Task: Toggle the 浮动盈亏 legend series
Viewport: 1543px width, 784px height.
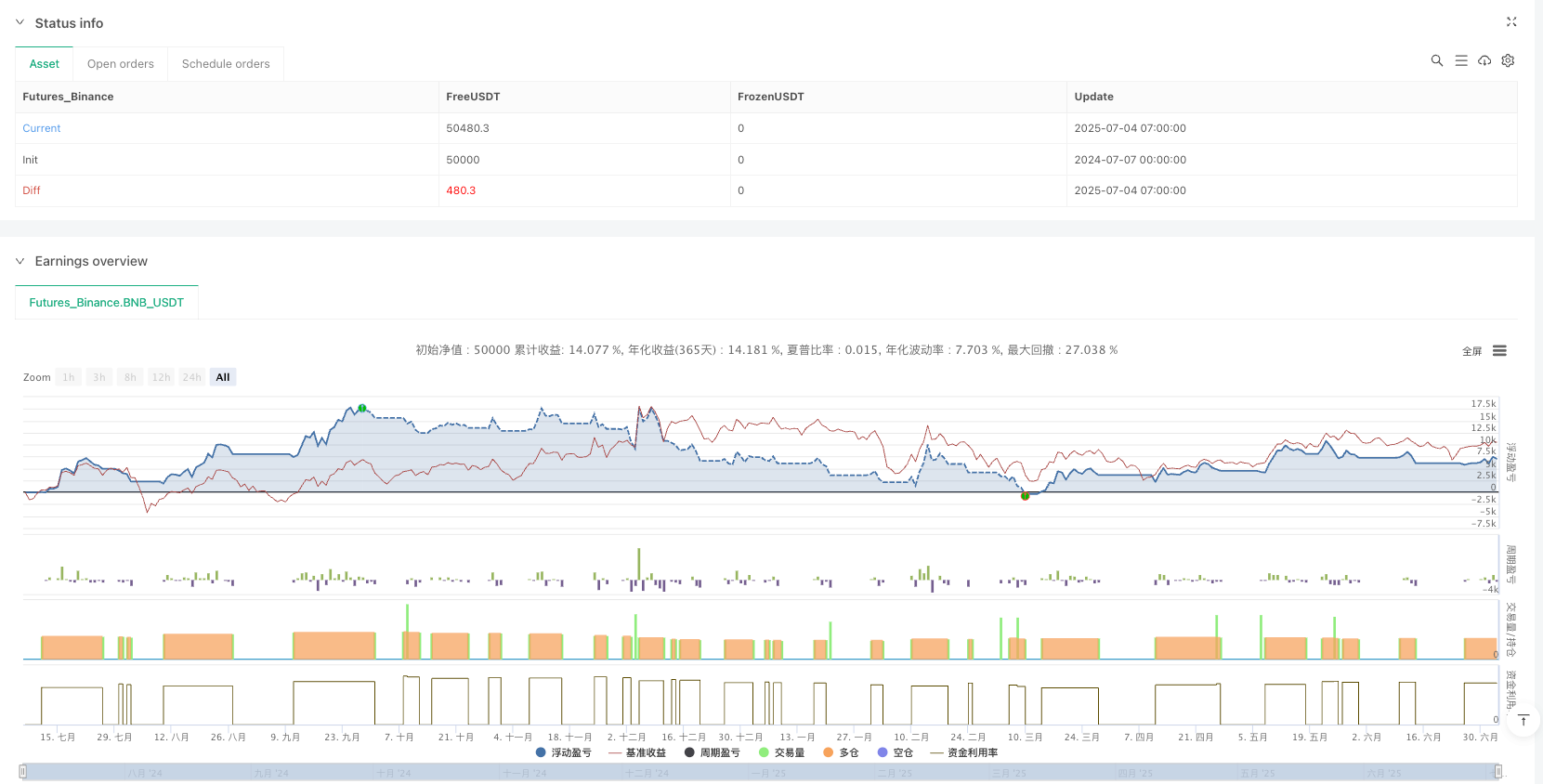Action: [x=564, y=752]
